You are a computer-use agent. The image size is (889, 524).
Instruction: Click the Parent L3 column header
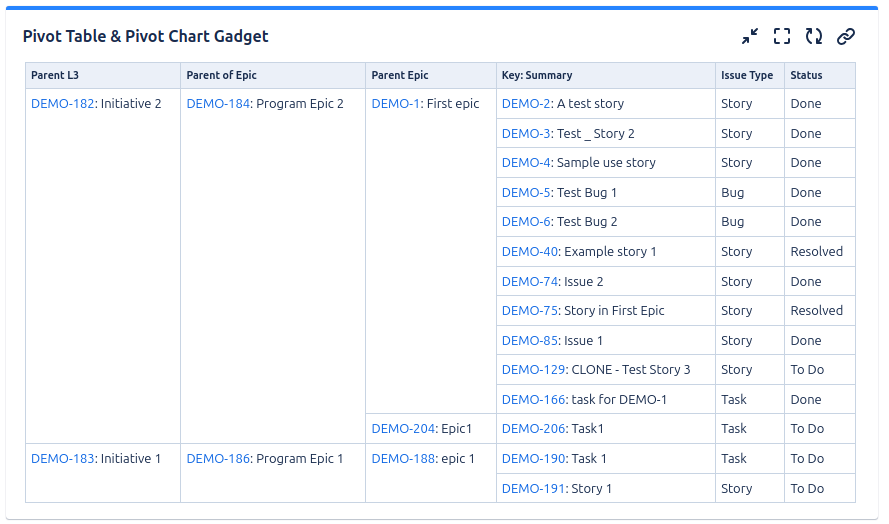pos(55,75)
